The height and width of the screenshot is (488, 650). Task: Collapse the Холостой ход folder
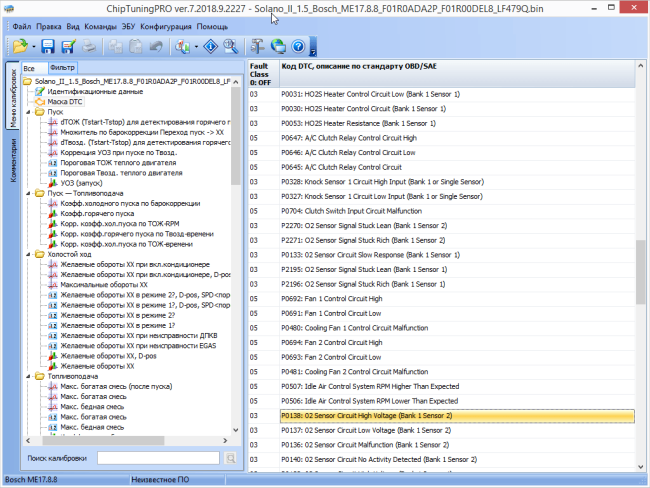tap(29, 254)
